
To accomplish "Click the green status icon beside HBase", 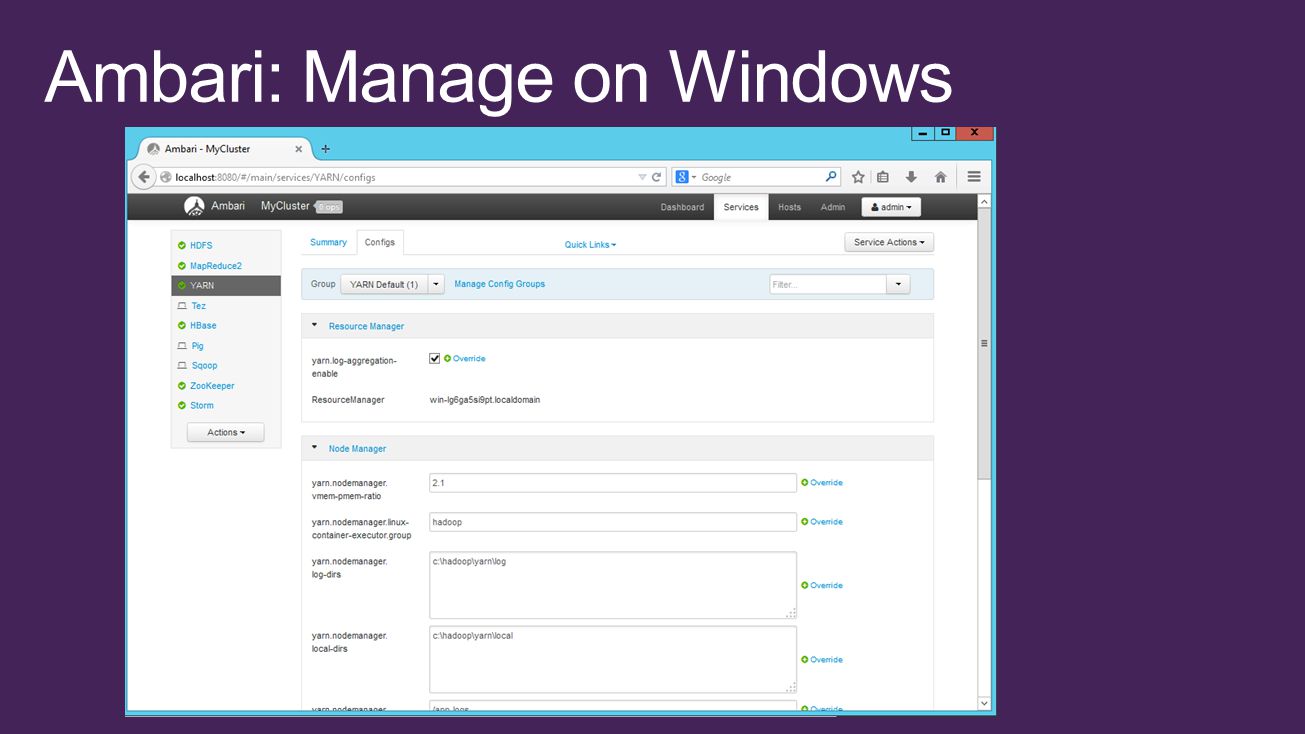I will click(182, 326).
